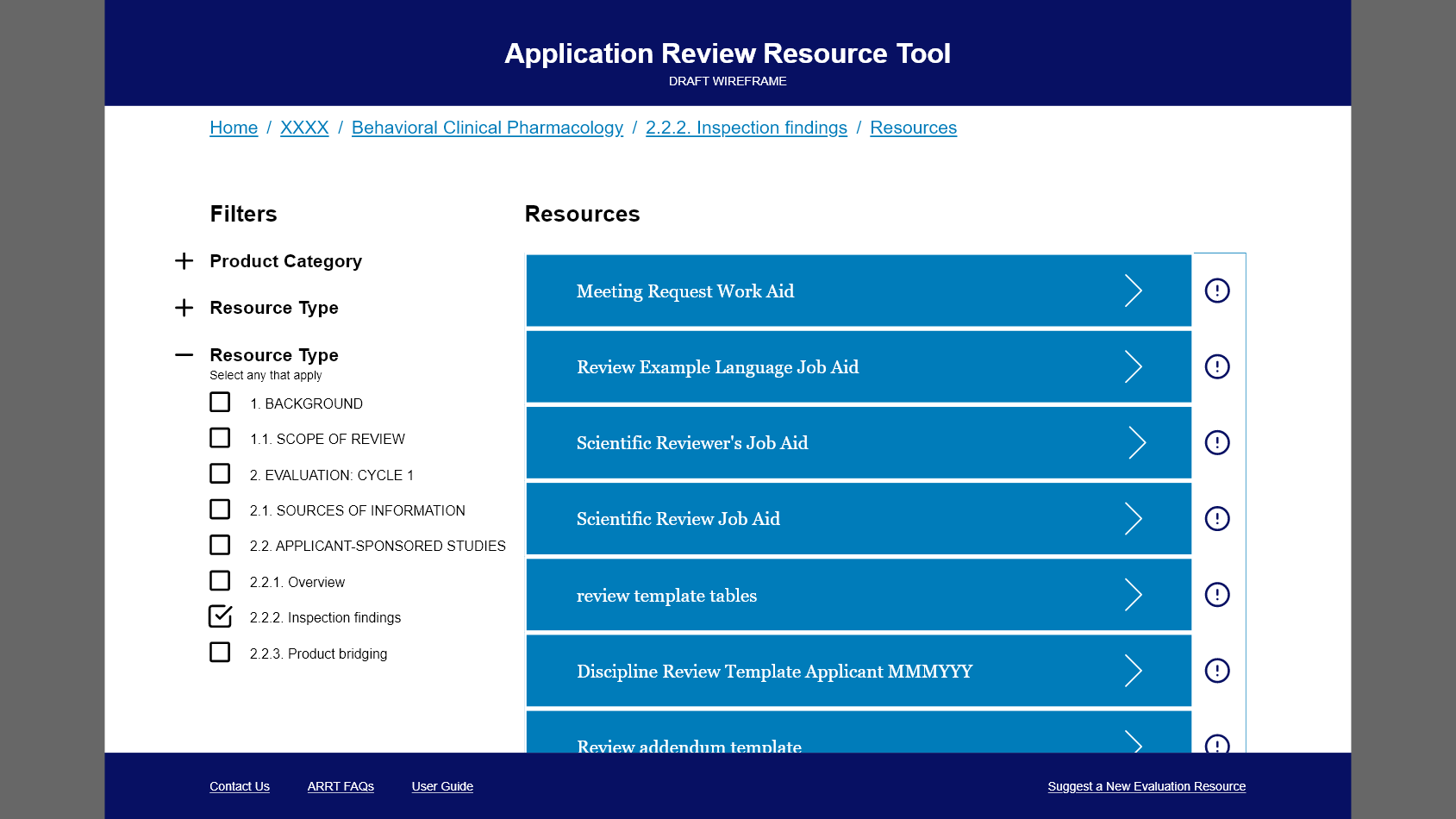Open the User Guide link

click(442, 786)
